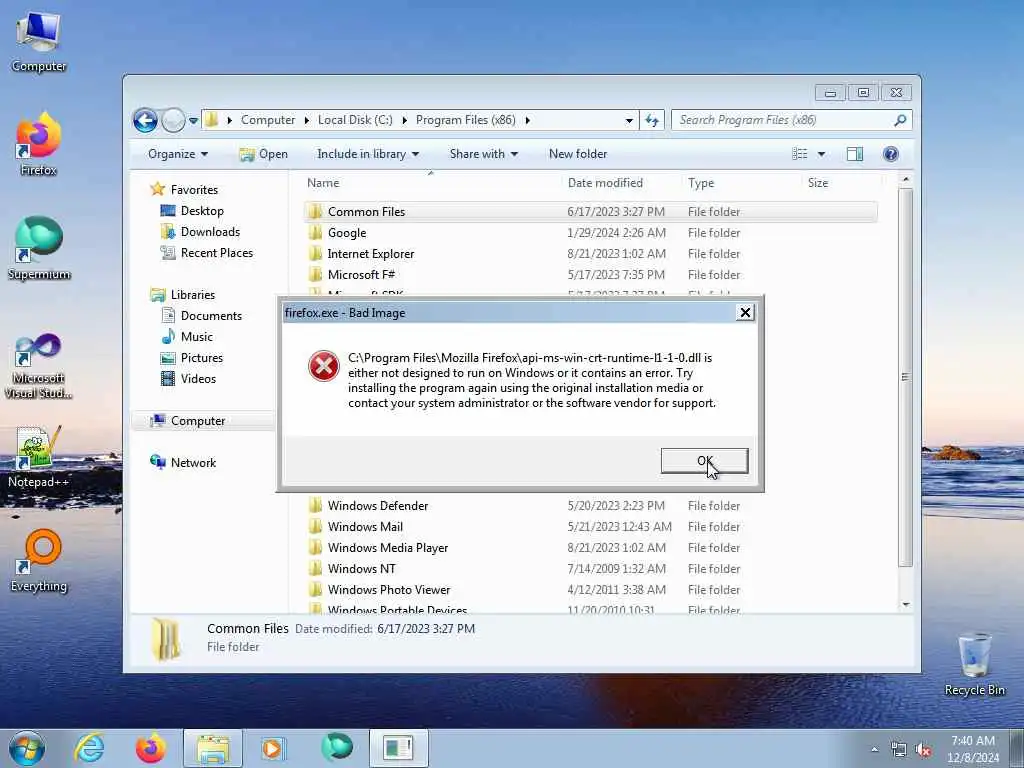Go back in Explorer with the Back arrow
The image size is (1024, 768).
[x=145, y=120]
